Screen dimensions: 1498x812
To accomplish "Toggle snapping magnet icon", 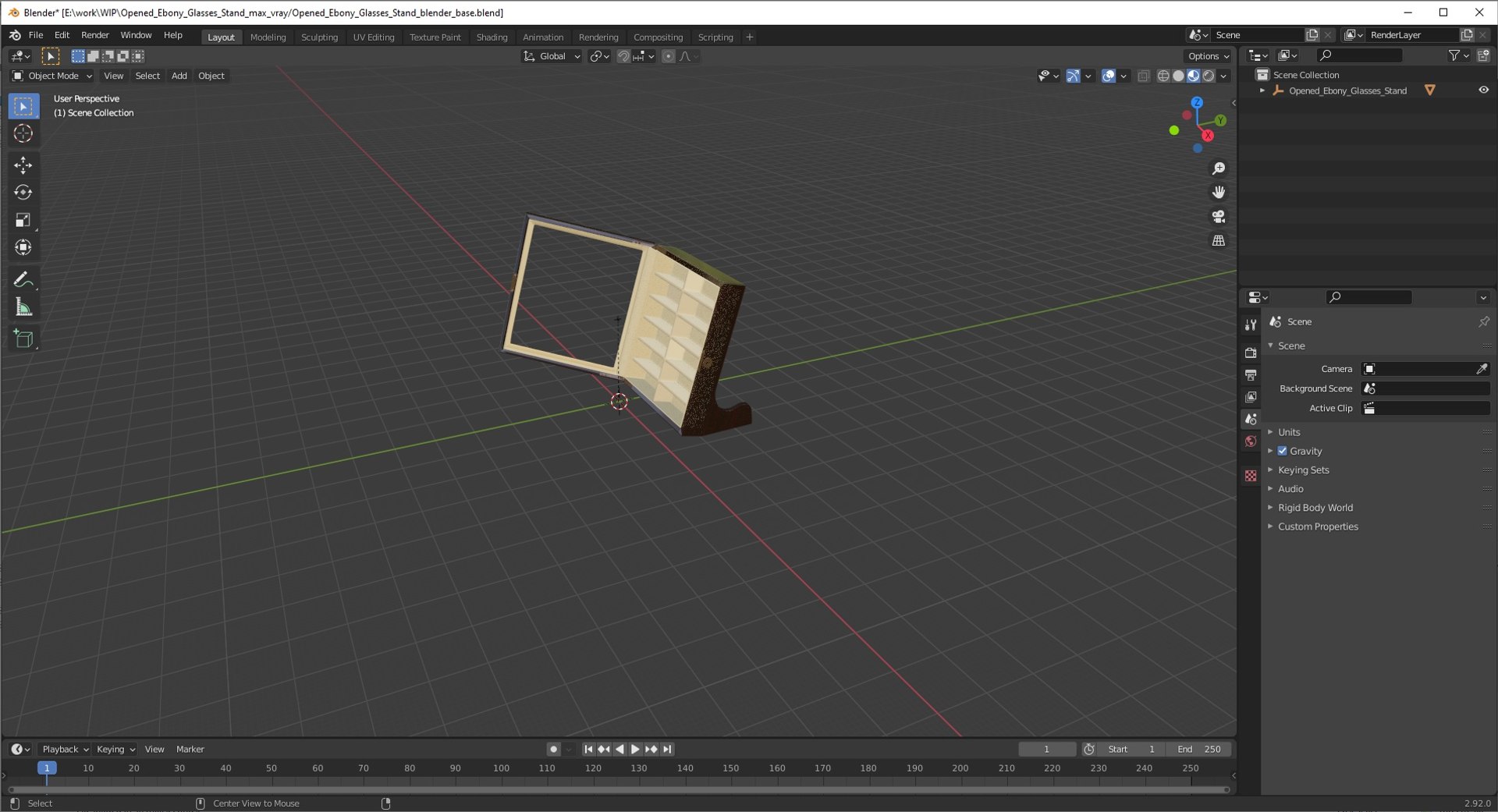I will [x=623, y=56].
